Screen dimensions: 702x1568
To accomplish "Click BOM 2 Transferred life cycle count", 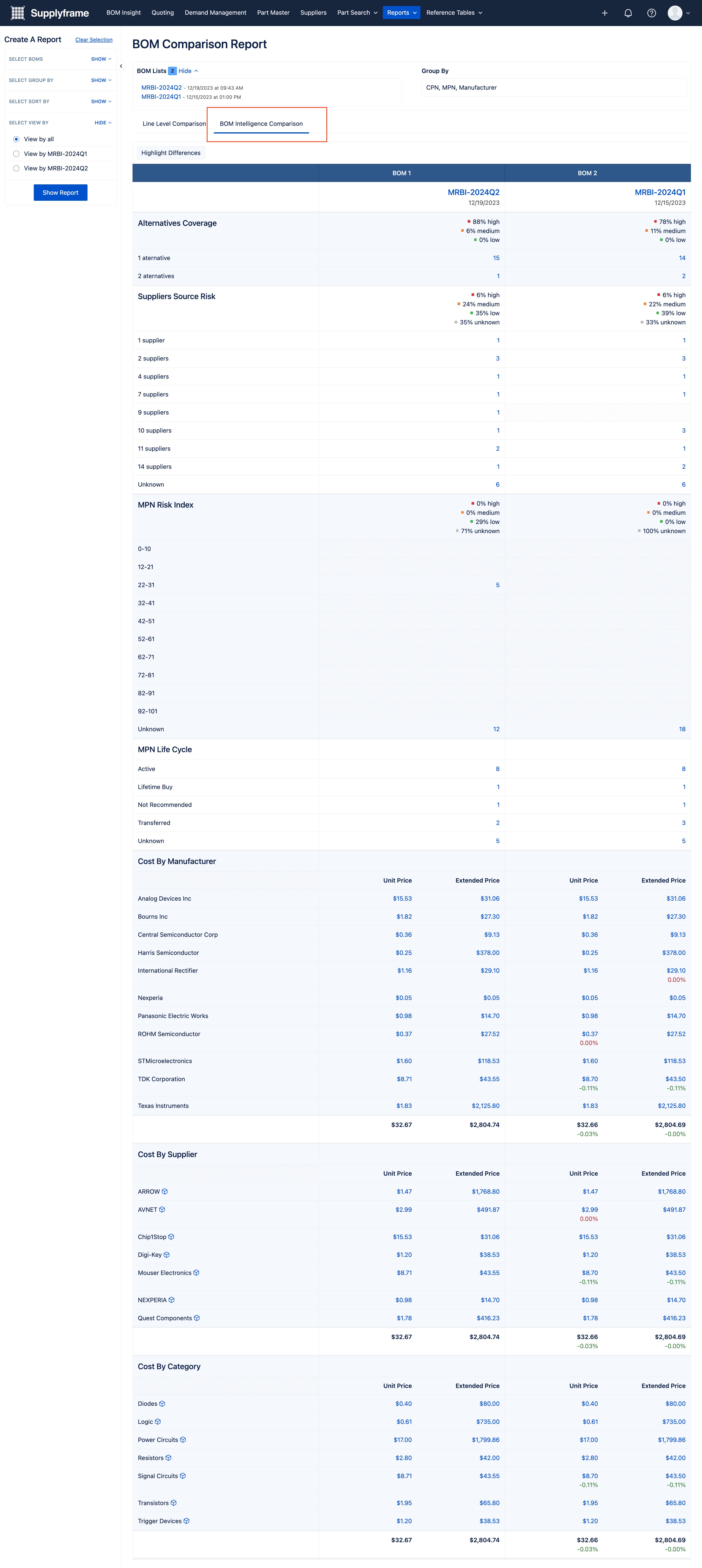I will click(x=684, y=823).
